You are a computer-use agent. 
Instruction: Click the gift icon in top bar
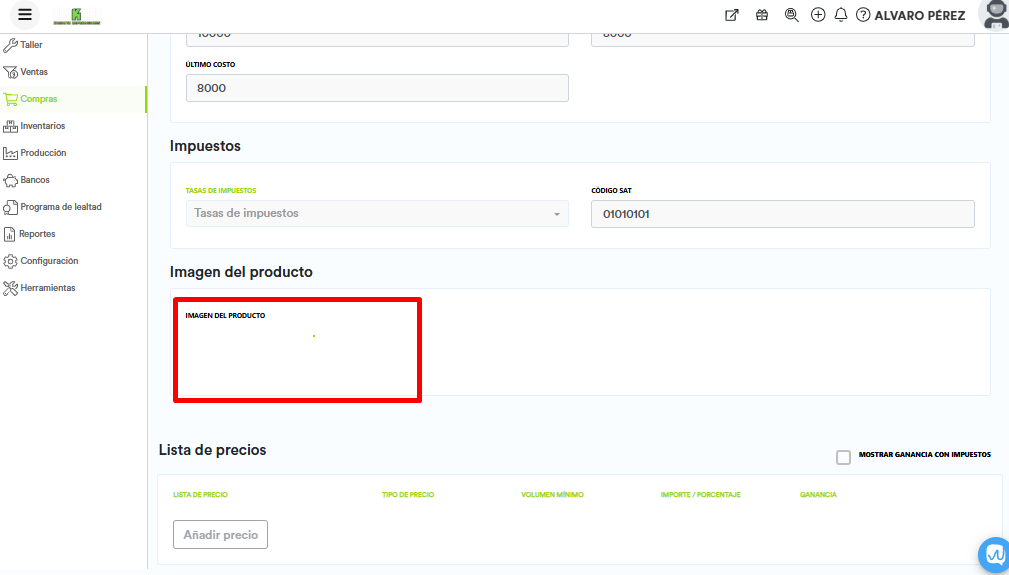(762, 15)
